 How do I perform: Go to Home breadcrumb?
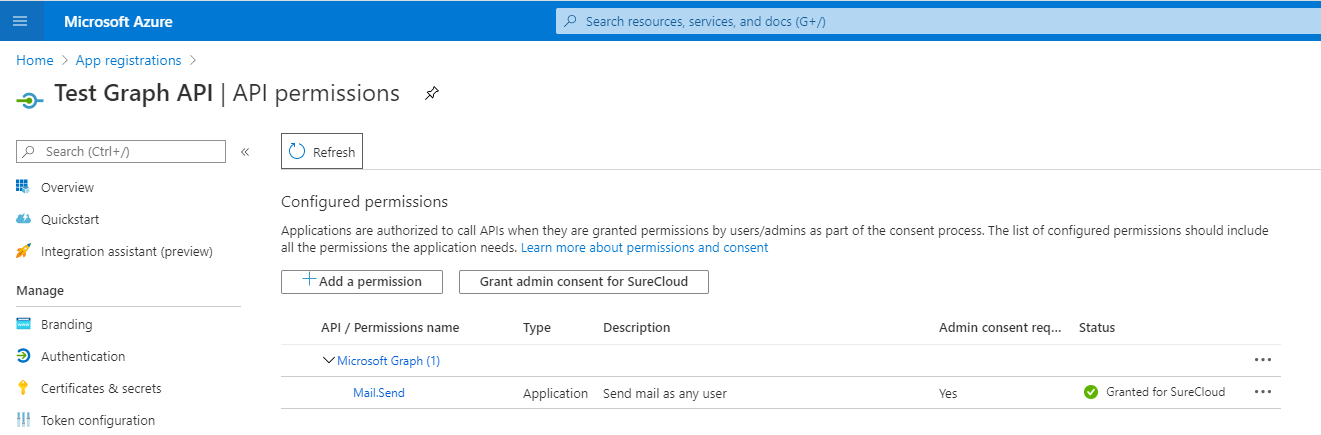point(35,60)
